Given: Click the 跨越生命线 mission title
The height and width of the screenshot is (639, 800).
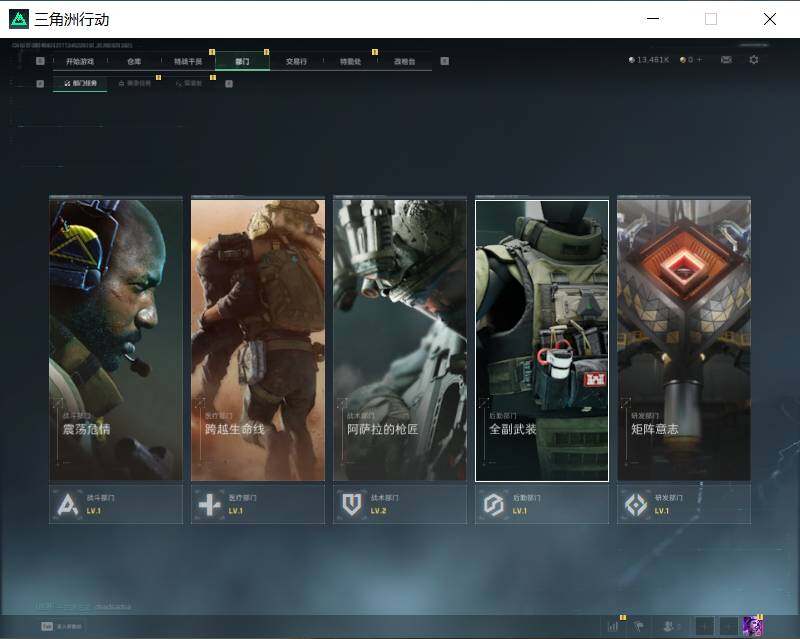Looking at the screenshot, I should 235,429.
